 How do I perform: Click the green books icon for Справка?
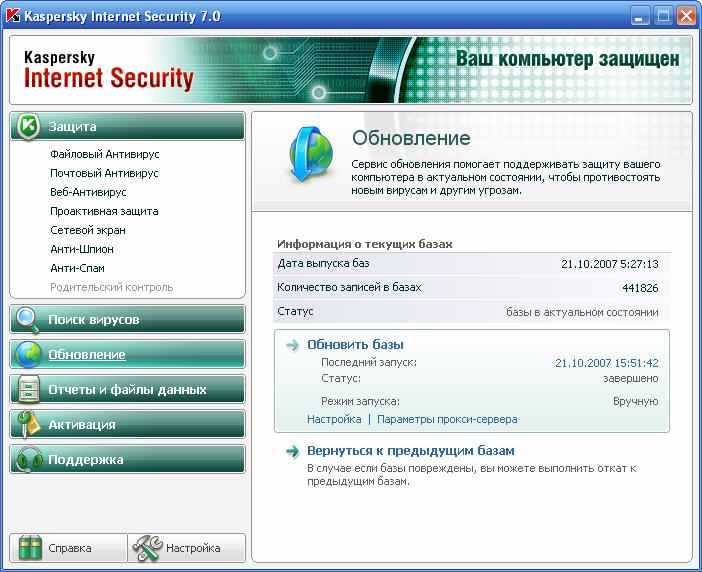click(x=30, y=548)
